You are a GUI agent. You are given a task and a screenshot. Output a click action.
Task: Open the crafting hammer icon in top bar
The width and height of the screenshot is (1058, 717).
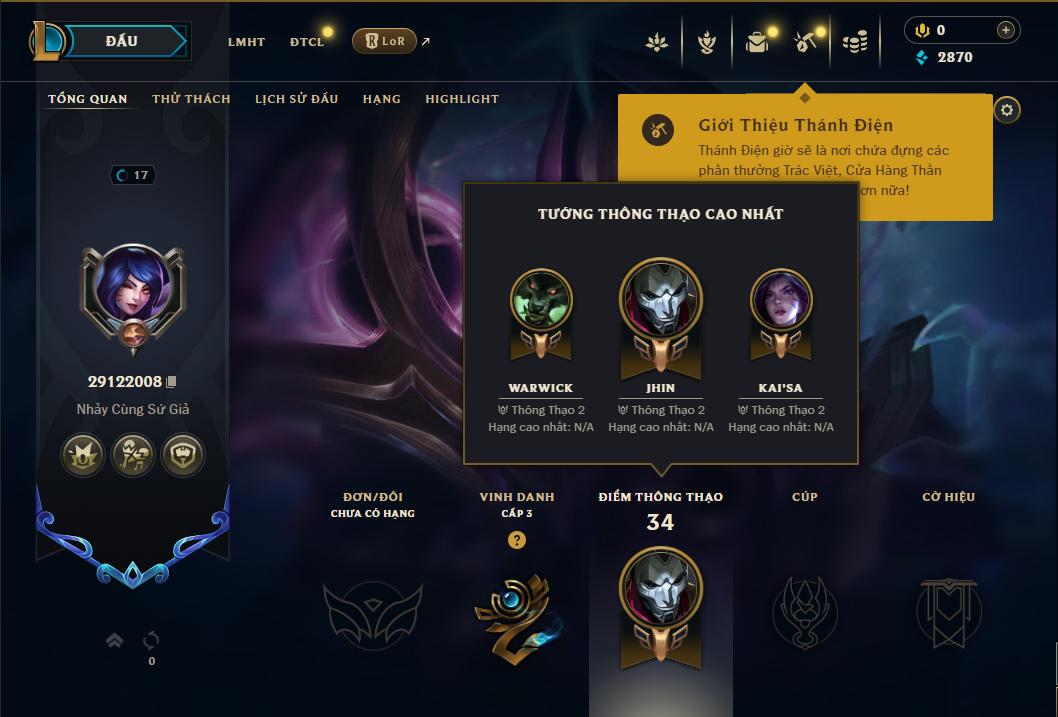805,42
